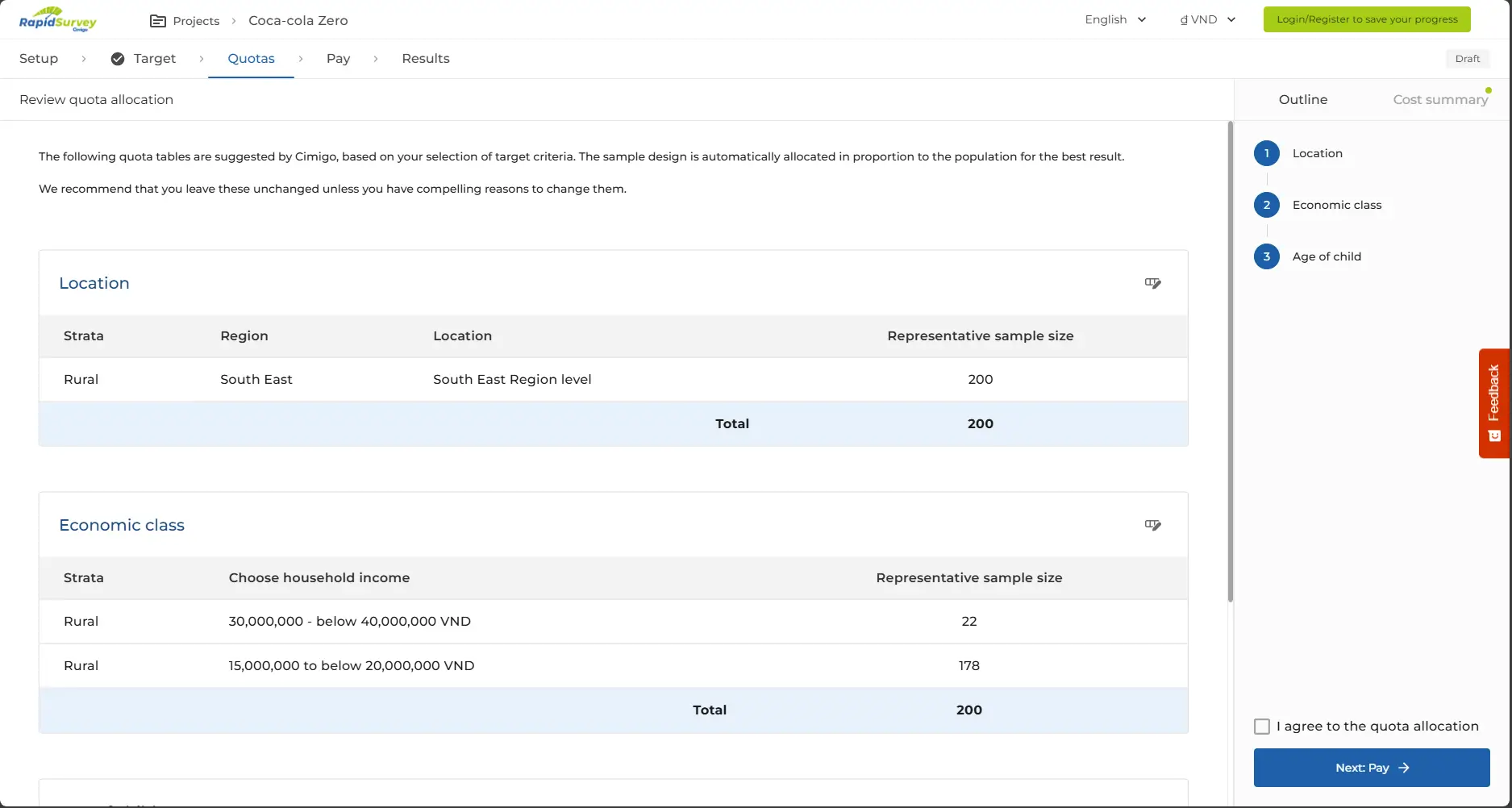The width and height of the screenshot is (1512, 808).
Task: Click the RapidSurvey logo
Action: click(x=58, y=19)
